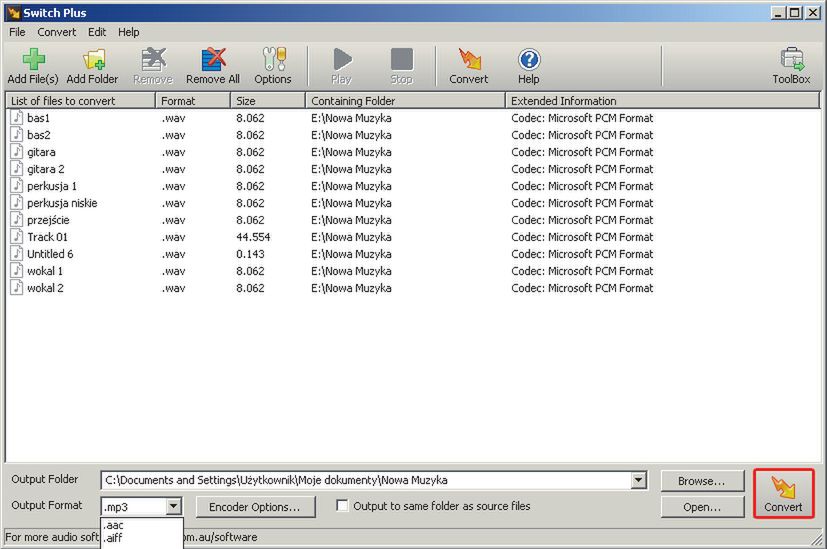This screenshot has height=549, width=827.
Task: Click the Remove toolbar icon
Action: click(153, 60)
